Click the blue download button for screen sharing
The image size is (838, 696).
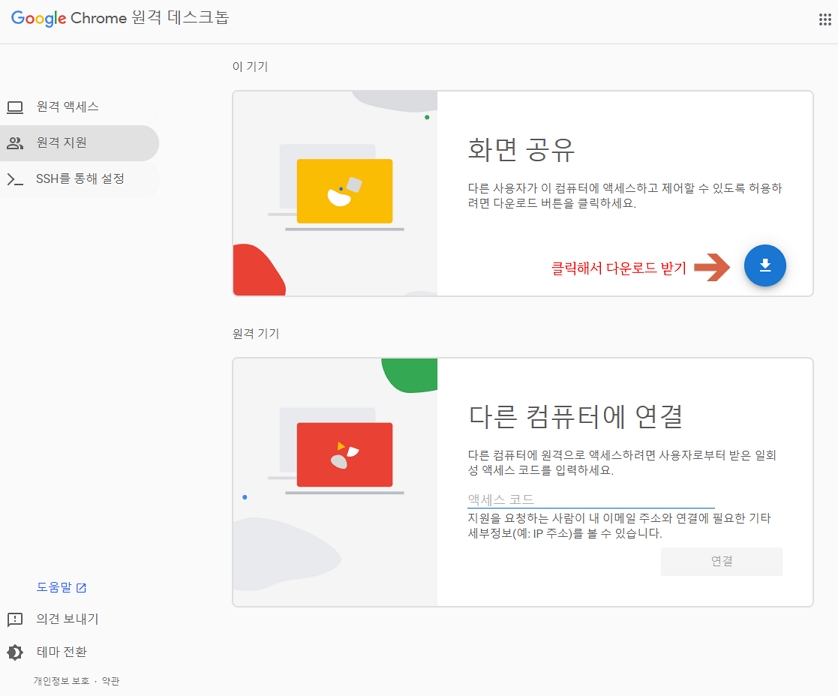(x=765, y=266)
